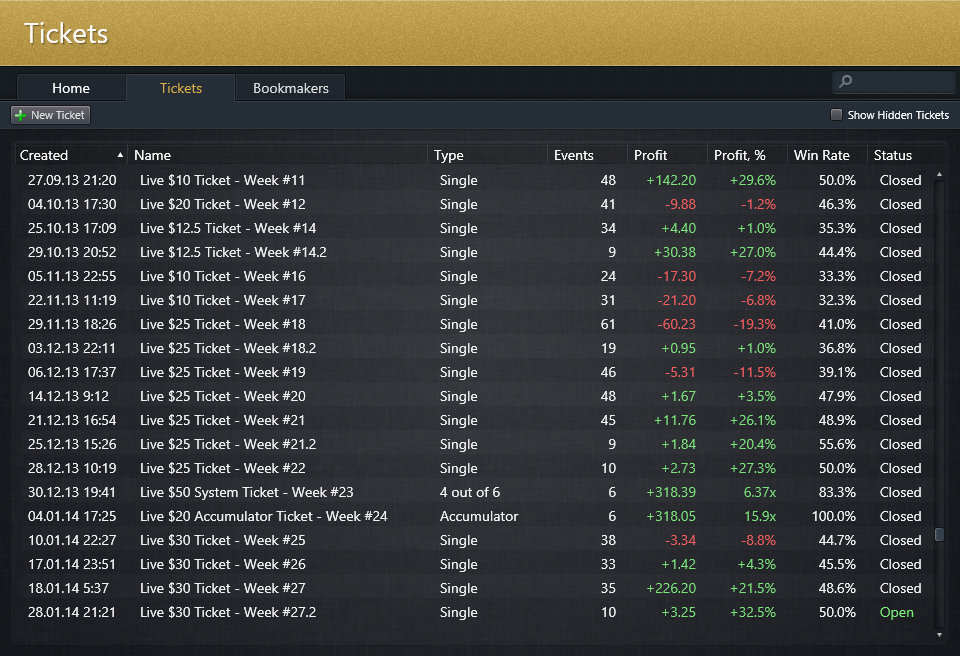Image resolution: width=960 pixels, height=656 pixels.
Task: Click the sort arrow on Created column
Action: coord(120,155)
